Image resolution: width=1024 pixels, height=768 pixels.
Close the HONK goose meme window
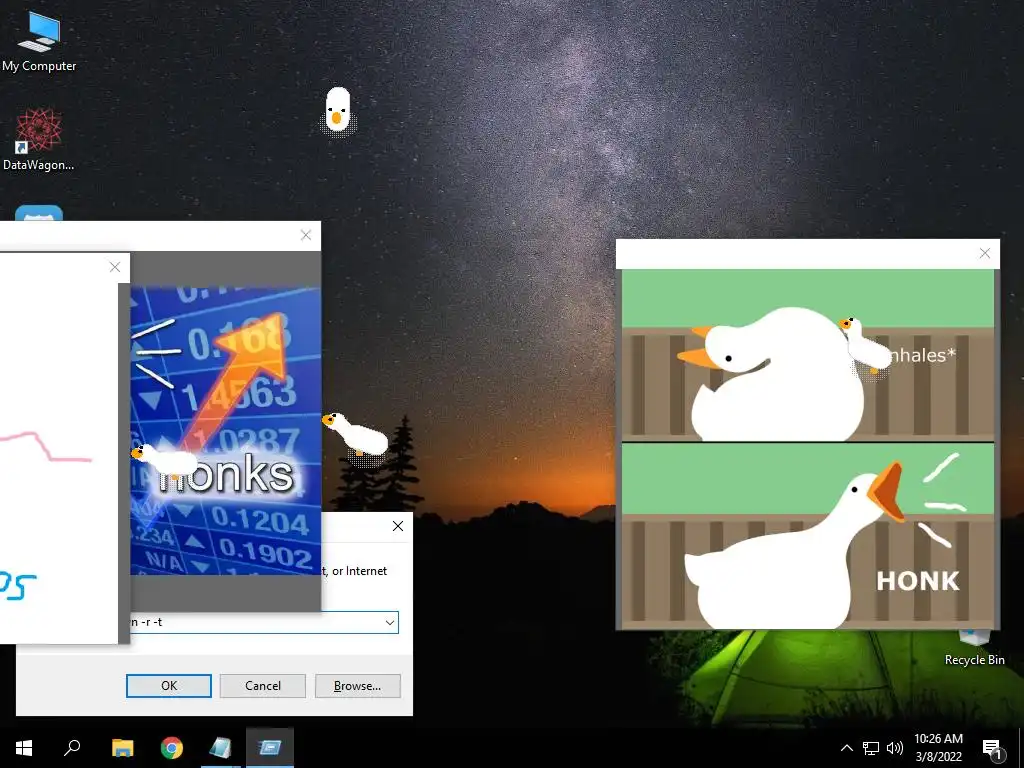pyautogui.click(x=985, y=253)
